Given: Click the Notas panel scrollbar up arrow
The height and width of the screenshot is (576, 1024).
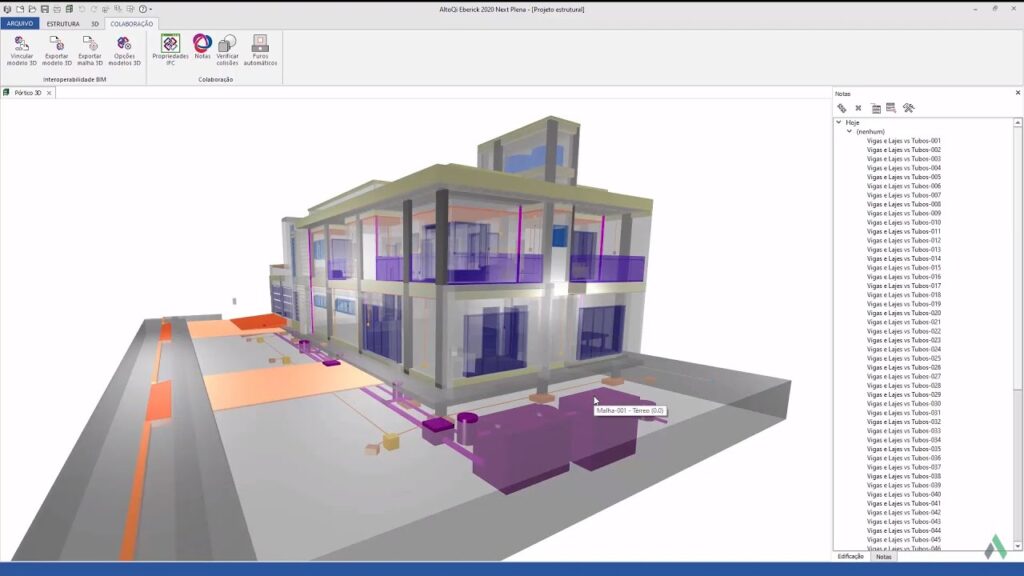Looking at the screenshot, I should [x=1018, y=122].
